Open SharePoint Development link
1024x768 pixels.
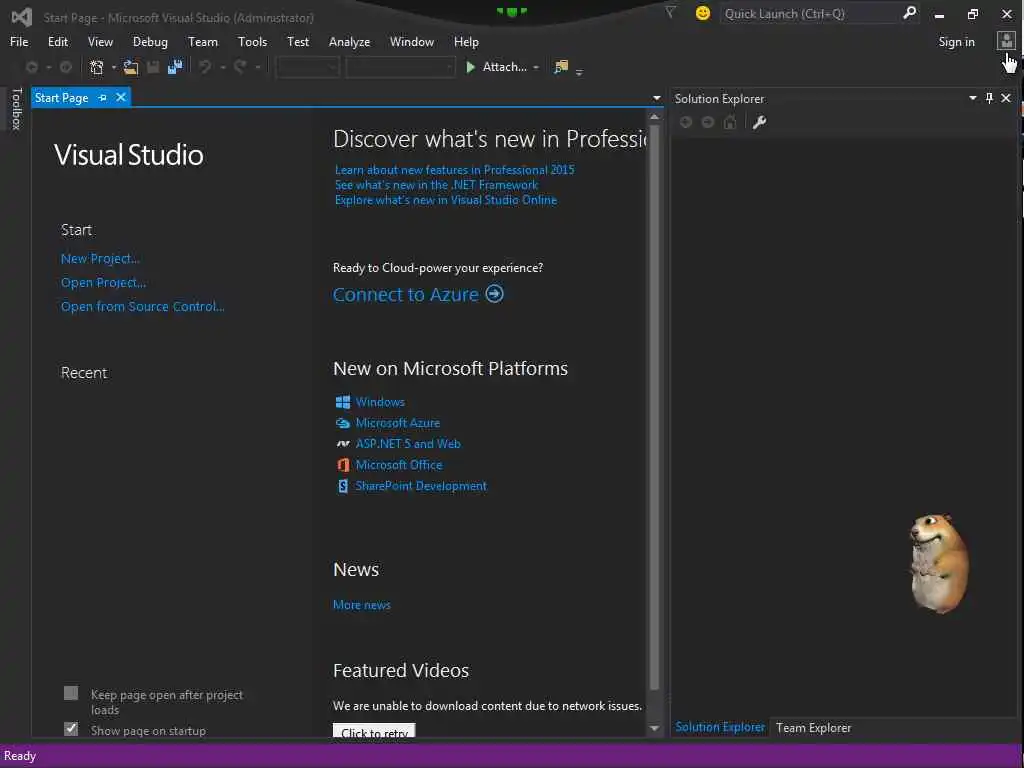click(421, 486)
